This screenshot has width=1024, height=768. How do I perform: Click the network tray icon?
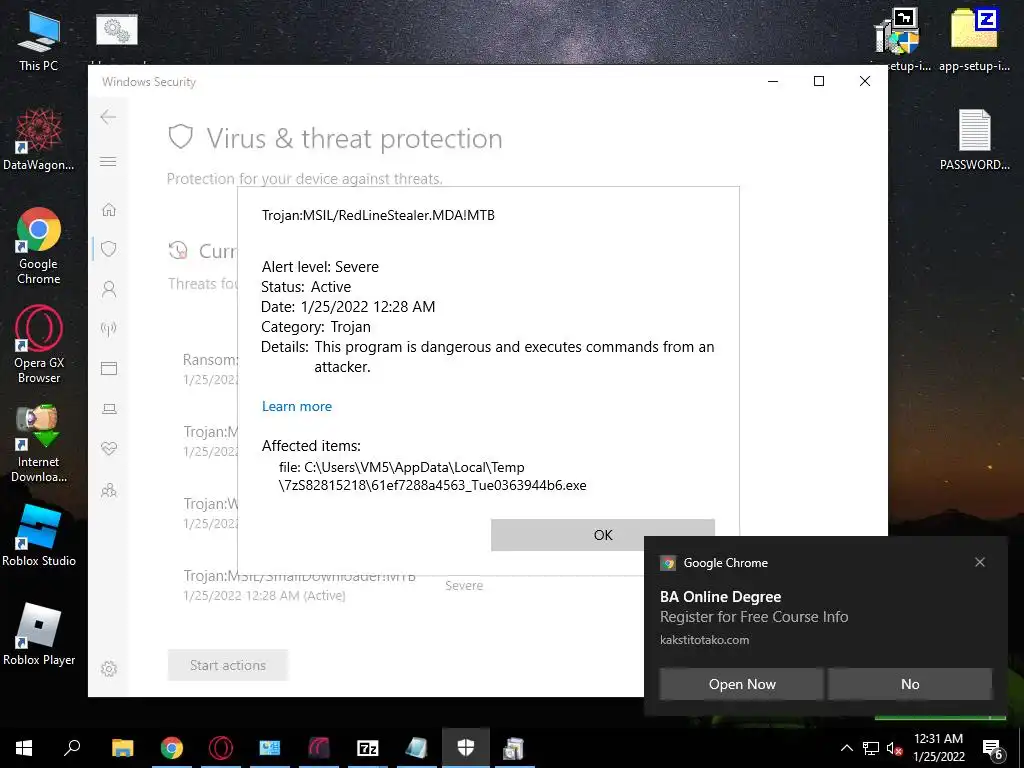871,748
